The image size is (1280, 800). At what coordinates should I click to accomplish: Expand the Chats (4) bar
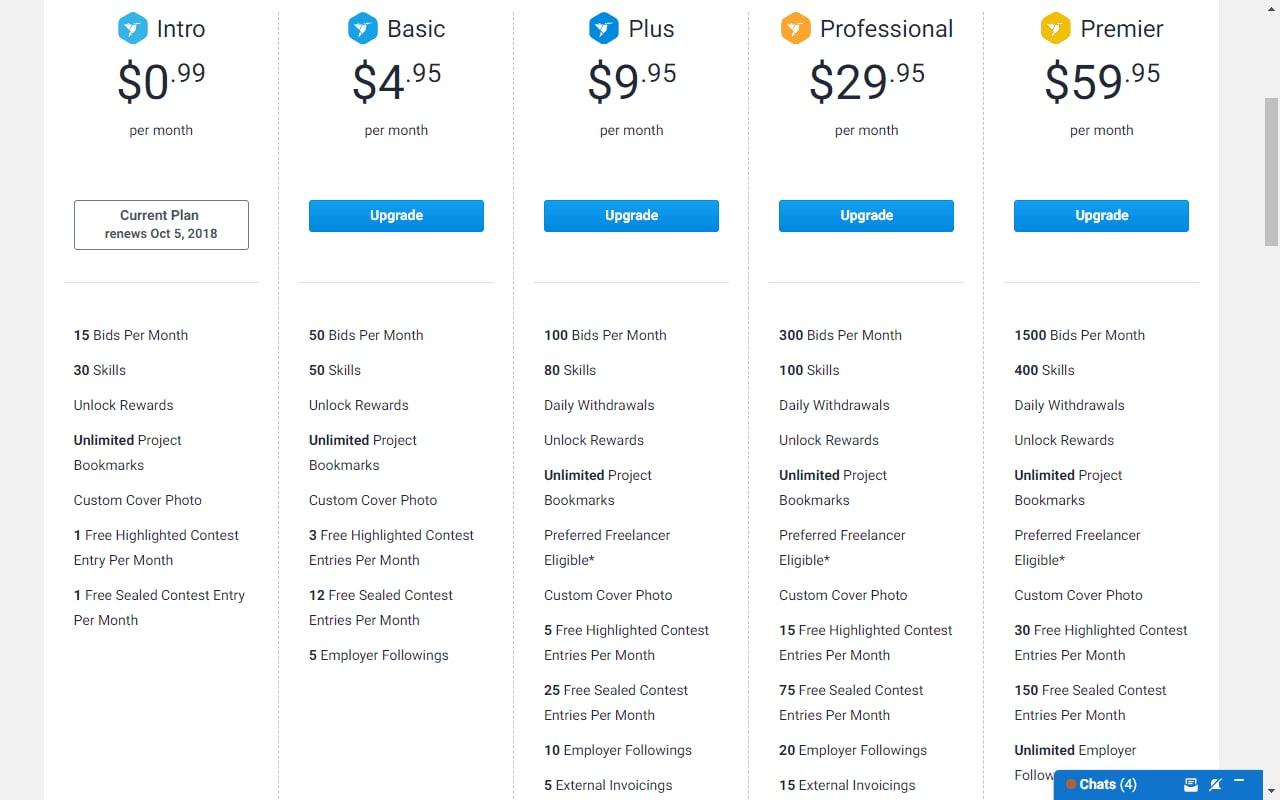[x=1108, y=785]
